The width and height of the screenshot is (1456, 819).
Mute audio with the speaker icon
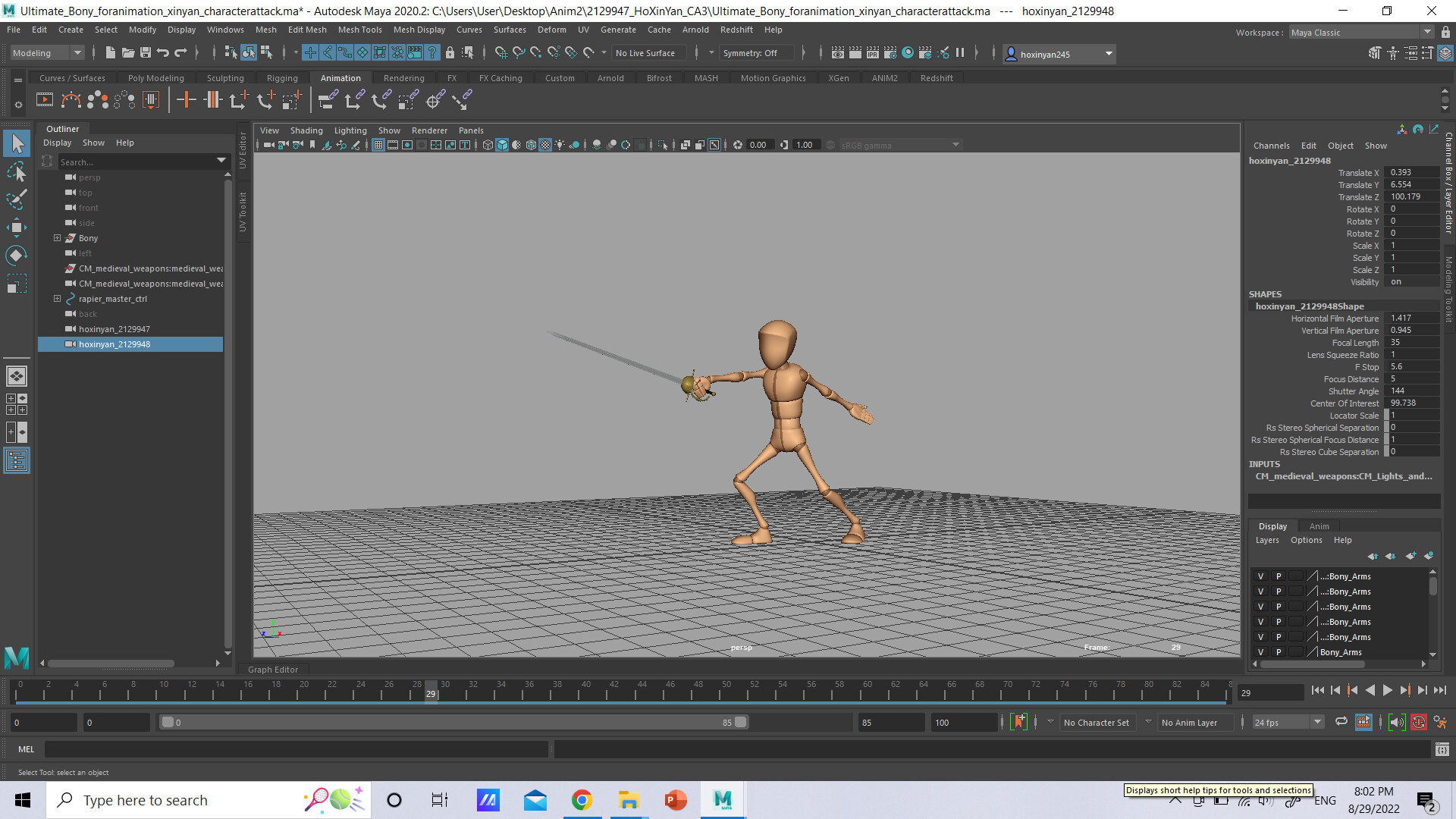(x=1396, y=722)
